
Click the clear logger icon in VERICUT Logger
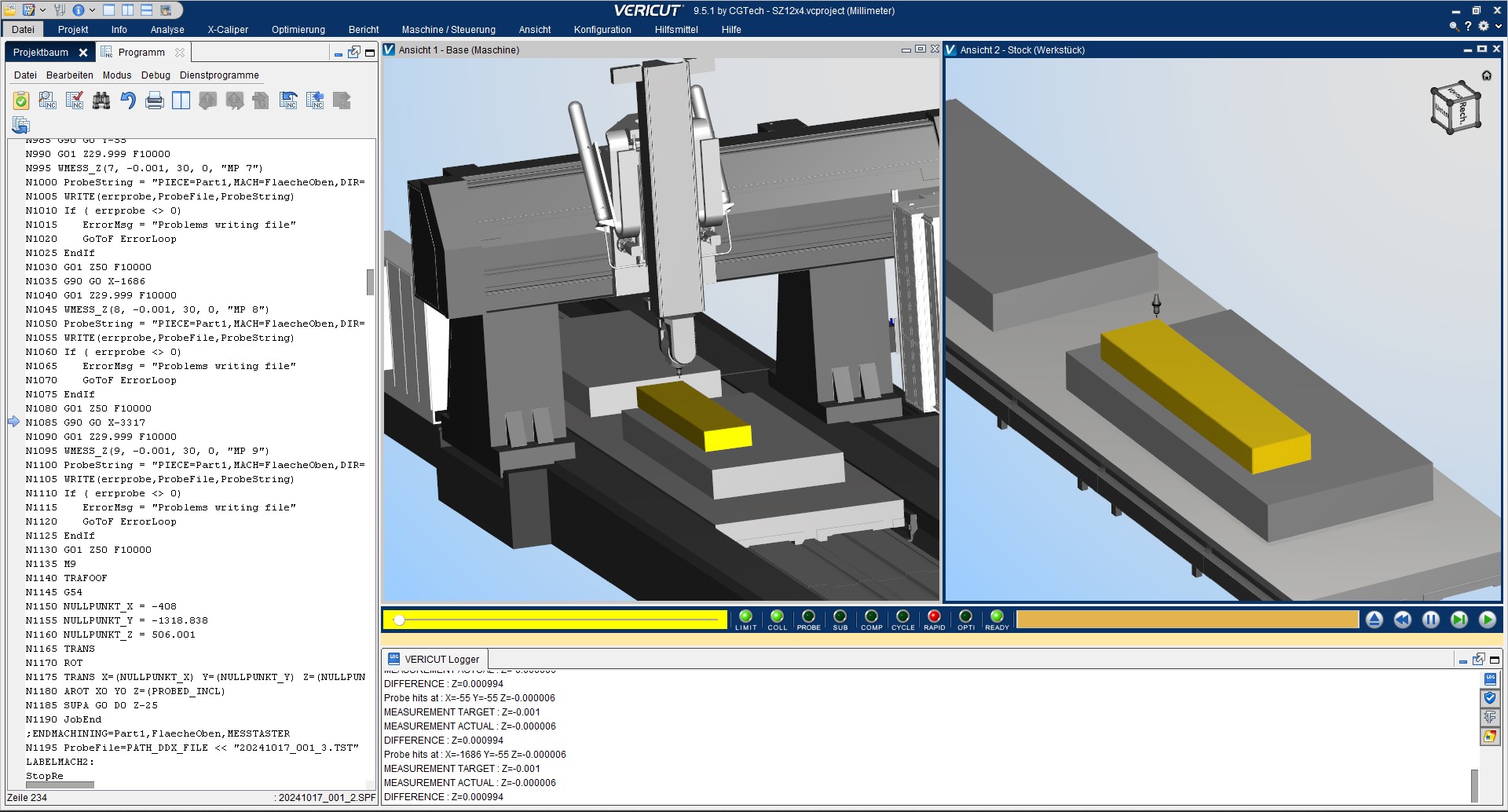1490,737
